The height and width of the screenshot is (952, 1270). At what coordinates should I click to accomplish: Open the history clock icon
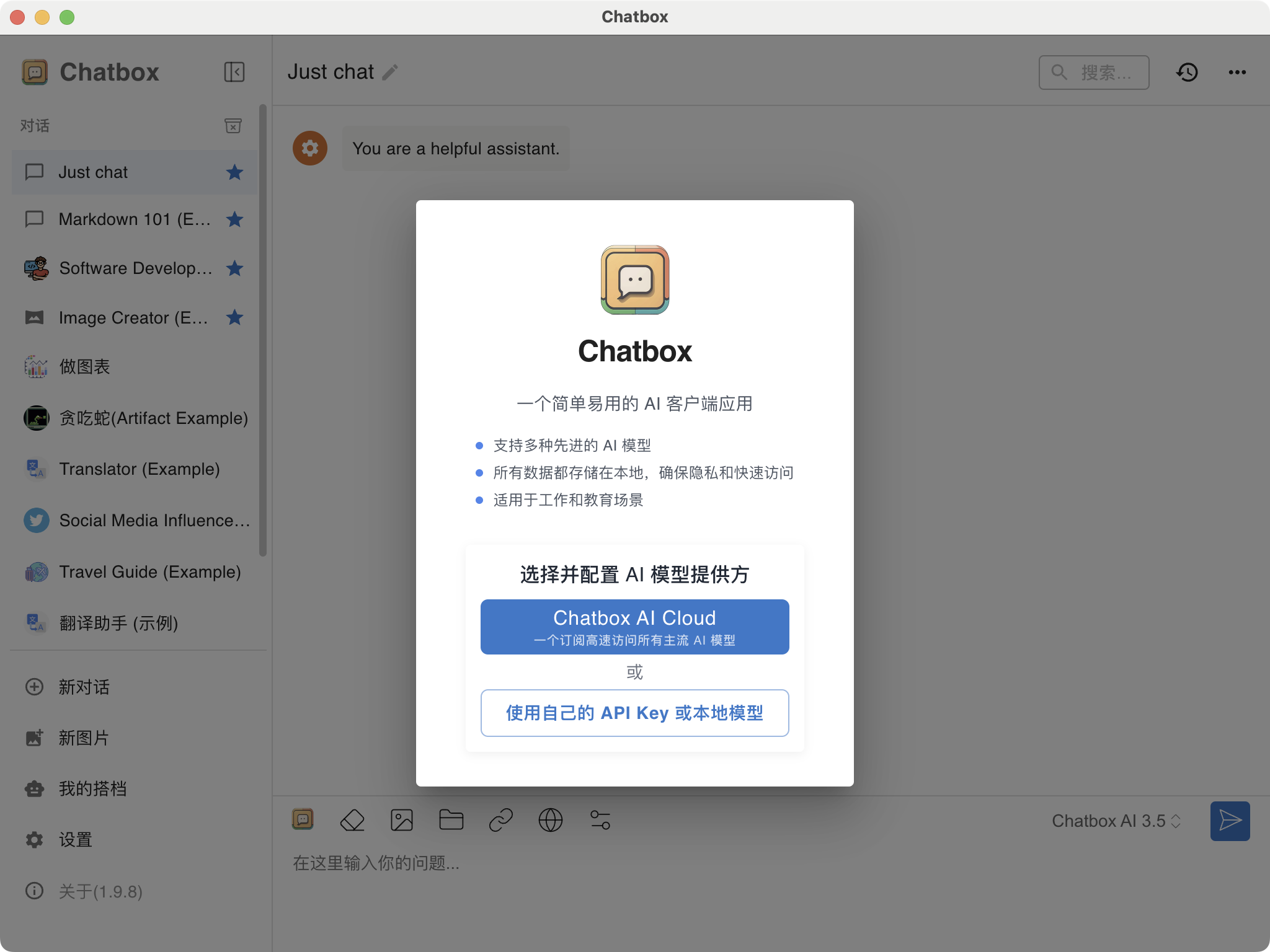coord(1187,73)
